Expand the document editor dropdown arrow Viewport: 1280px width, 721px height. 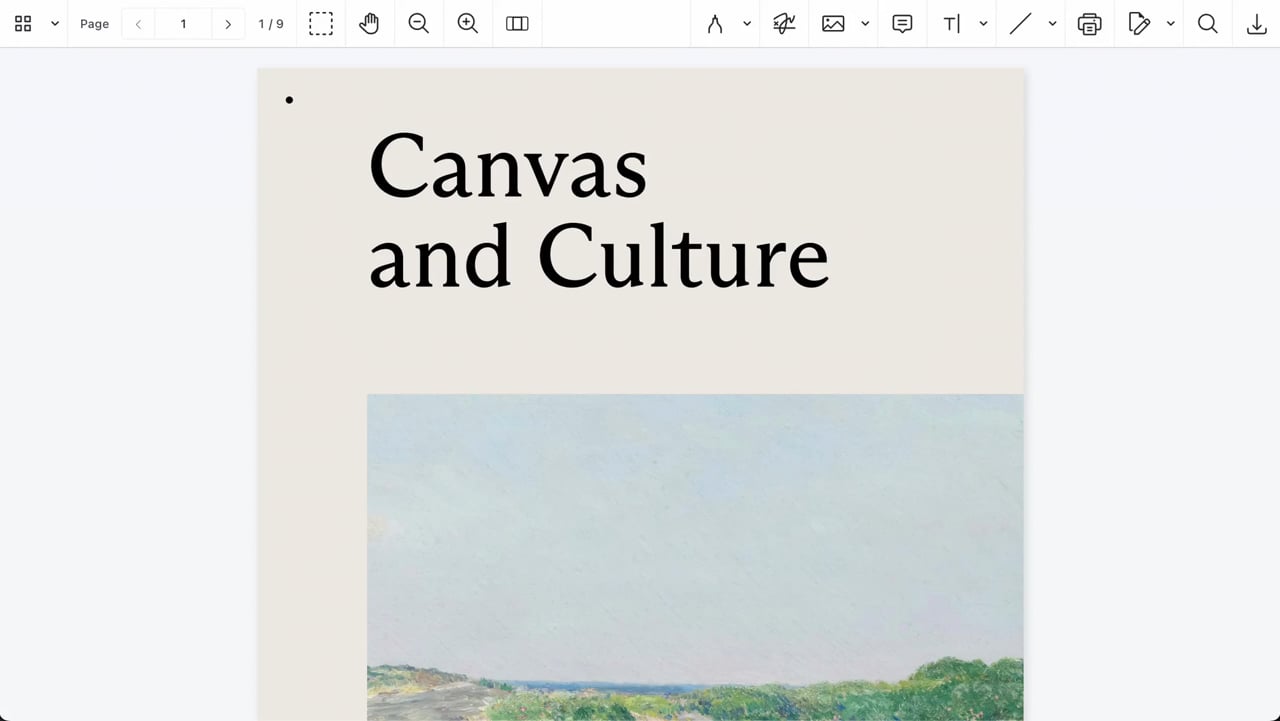[1171, 24]
